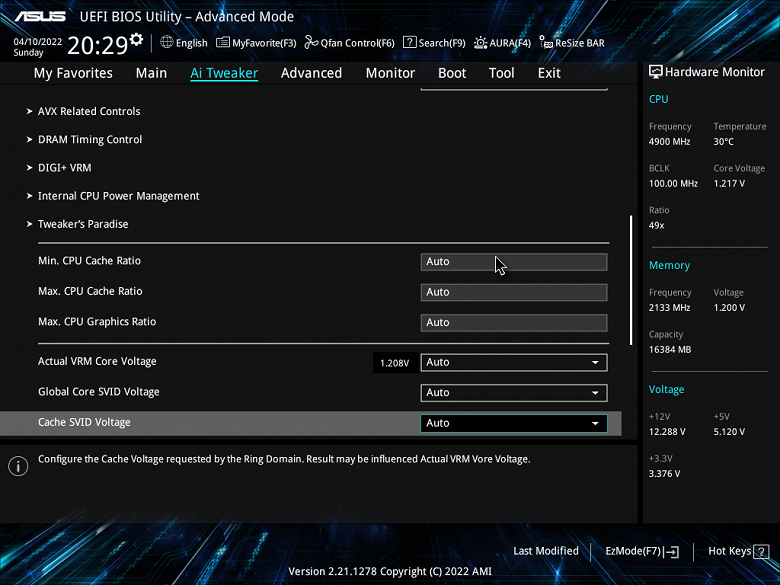This screenshot has height=585, width=780.
Task: Open the settings gear beside the clock
Action: (x=136, y=39)
